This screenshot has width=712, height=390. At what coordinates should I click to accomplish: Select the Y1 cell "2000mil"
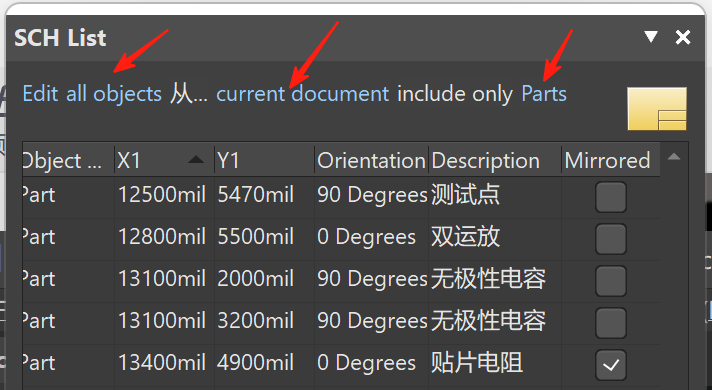coord(264,281)
